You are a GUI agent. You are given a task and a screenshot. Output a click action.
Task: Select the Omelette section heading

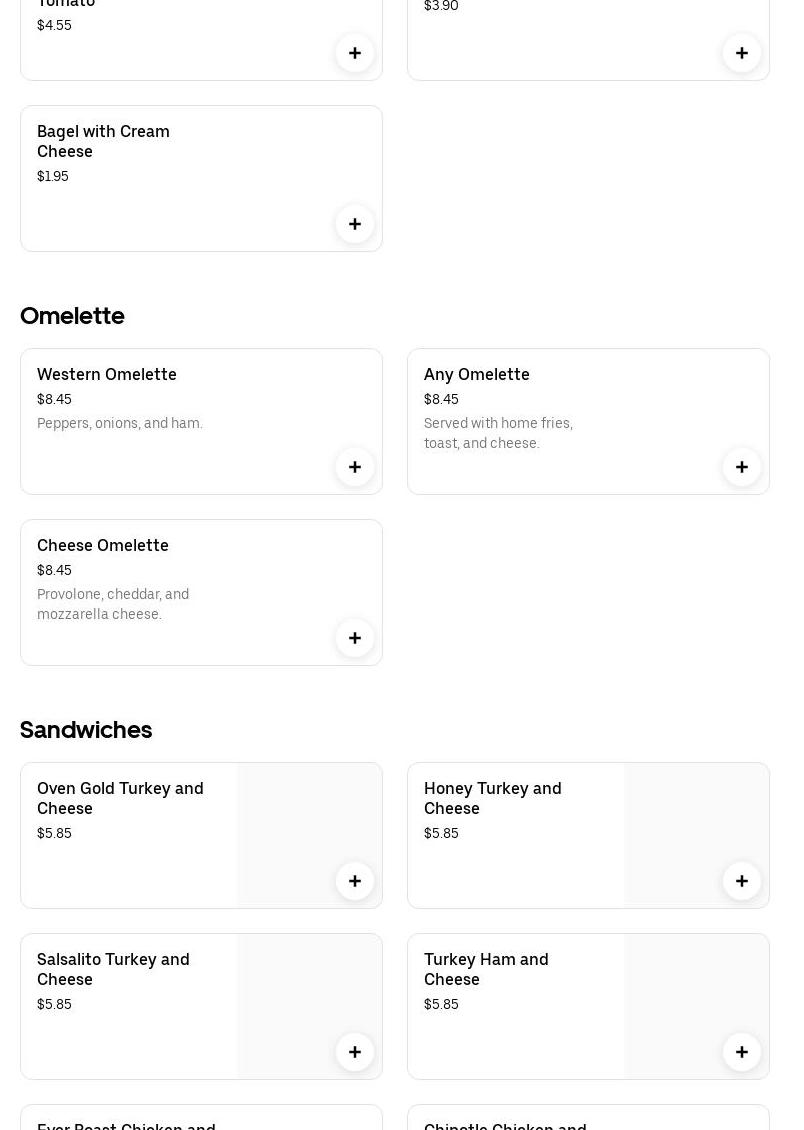pyautogui.click(x=72, y=315)
